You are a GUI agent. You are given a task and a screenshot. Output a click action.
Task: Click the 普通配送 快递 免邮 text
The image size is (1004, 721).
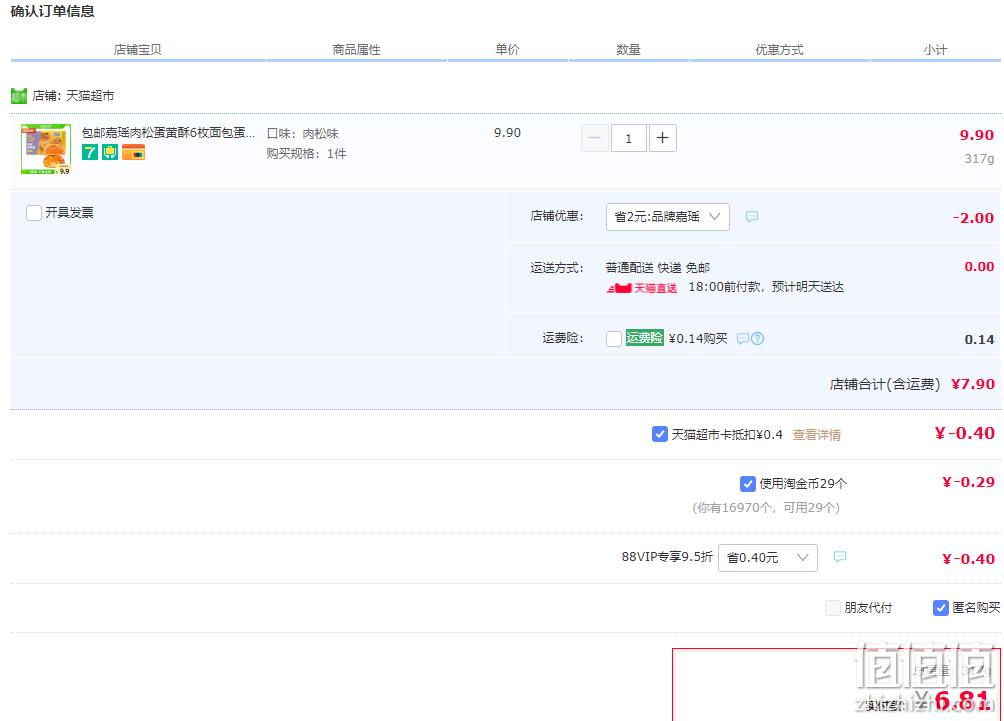[658, 268]
